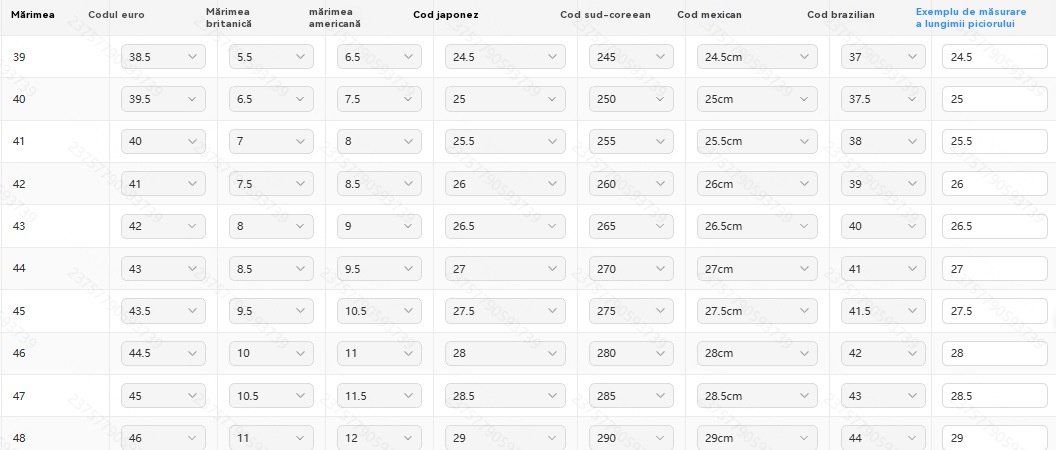1056x450 pixels.
Task: Open Brazilian code dropdown showing 41.5
Action: tap(883, 311)
